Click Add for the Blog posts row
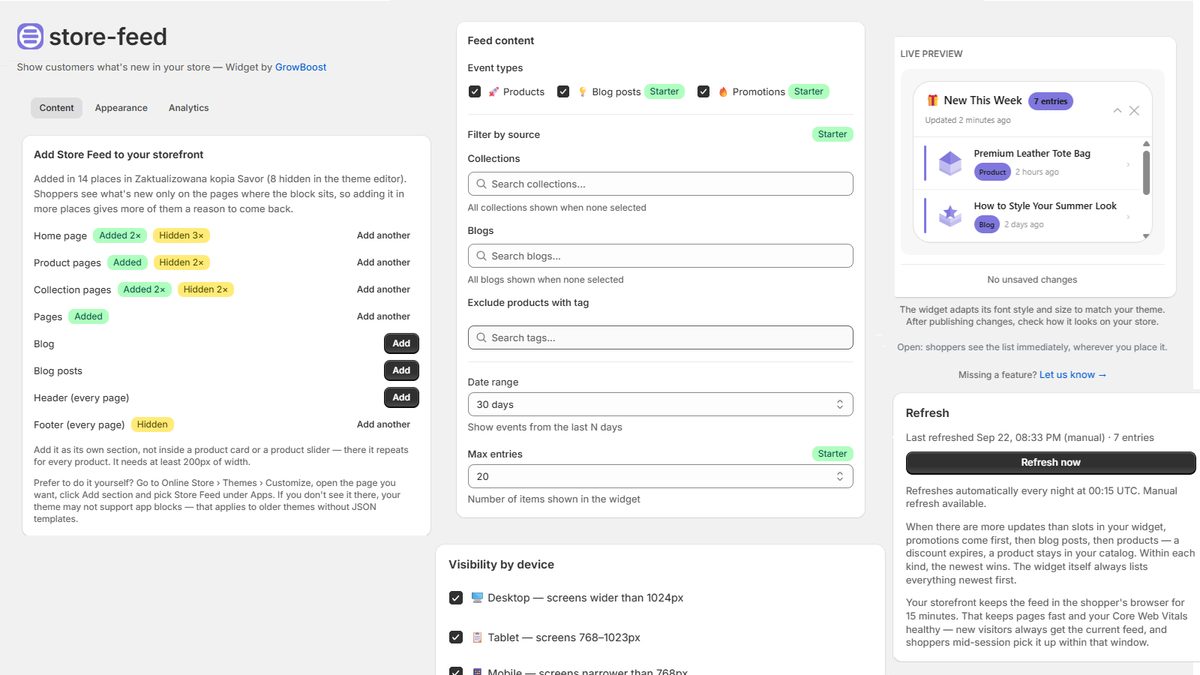 tap(401, 370)
